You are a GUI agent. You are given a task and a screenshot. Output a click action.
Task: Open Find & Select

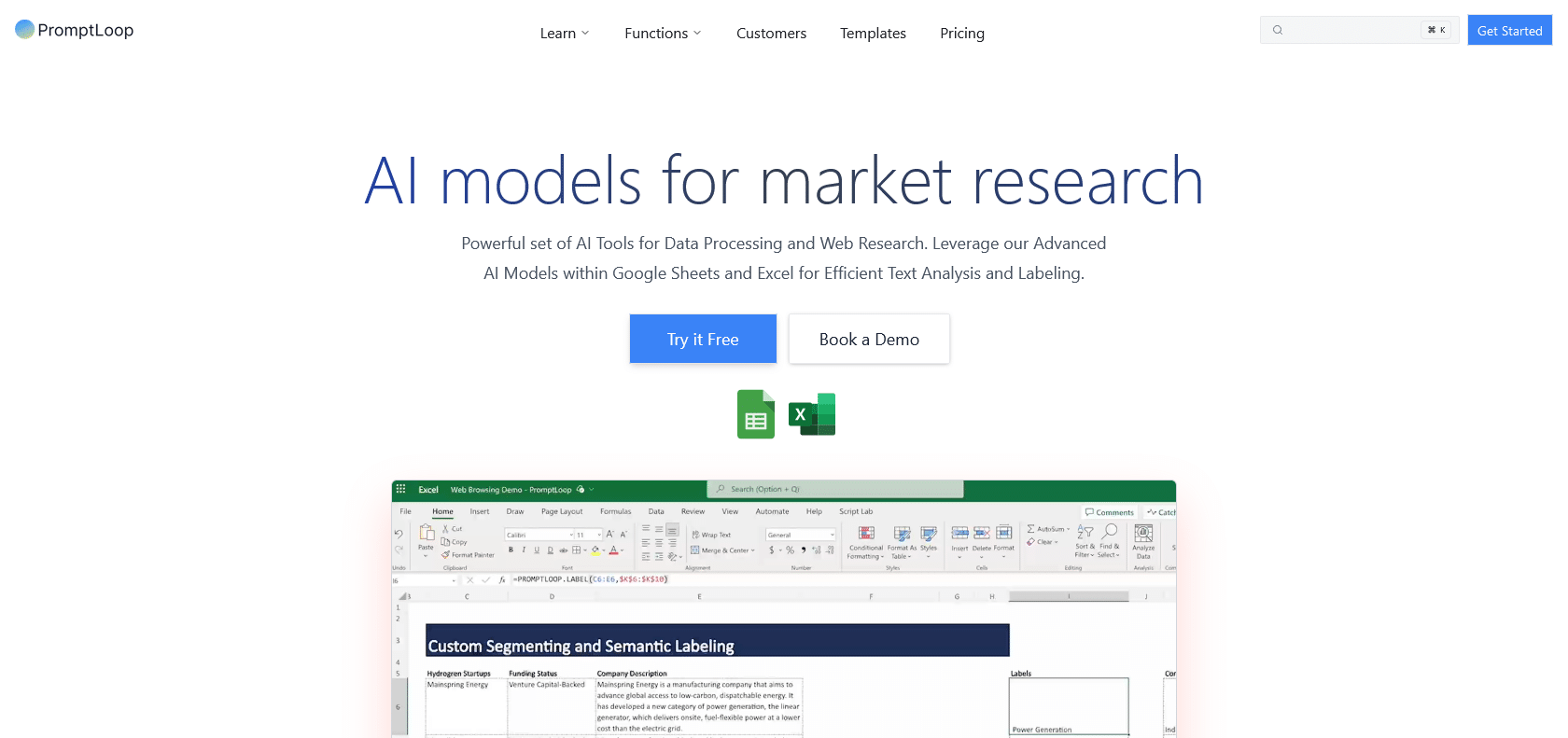(1109, 541)
